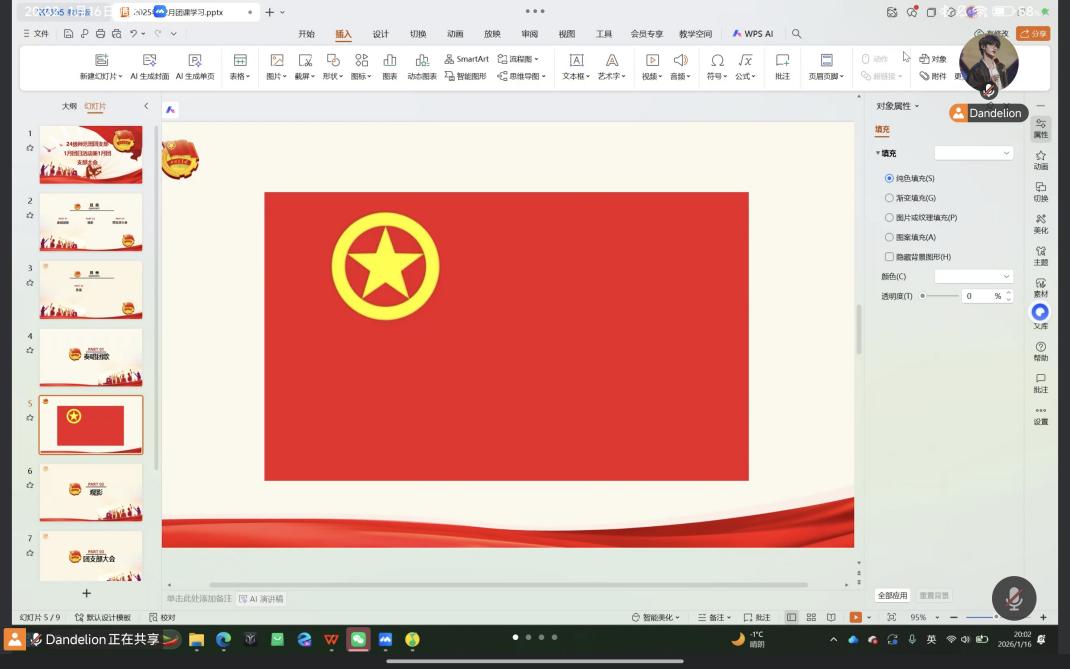Screen dimensions: 1070x669
Task: Check 隐藏背景图形(H) checkbox
Action: click(x=889, y=257)
